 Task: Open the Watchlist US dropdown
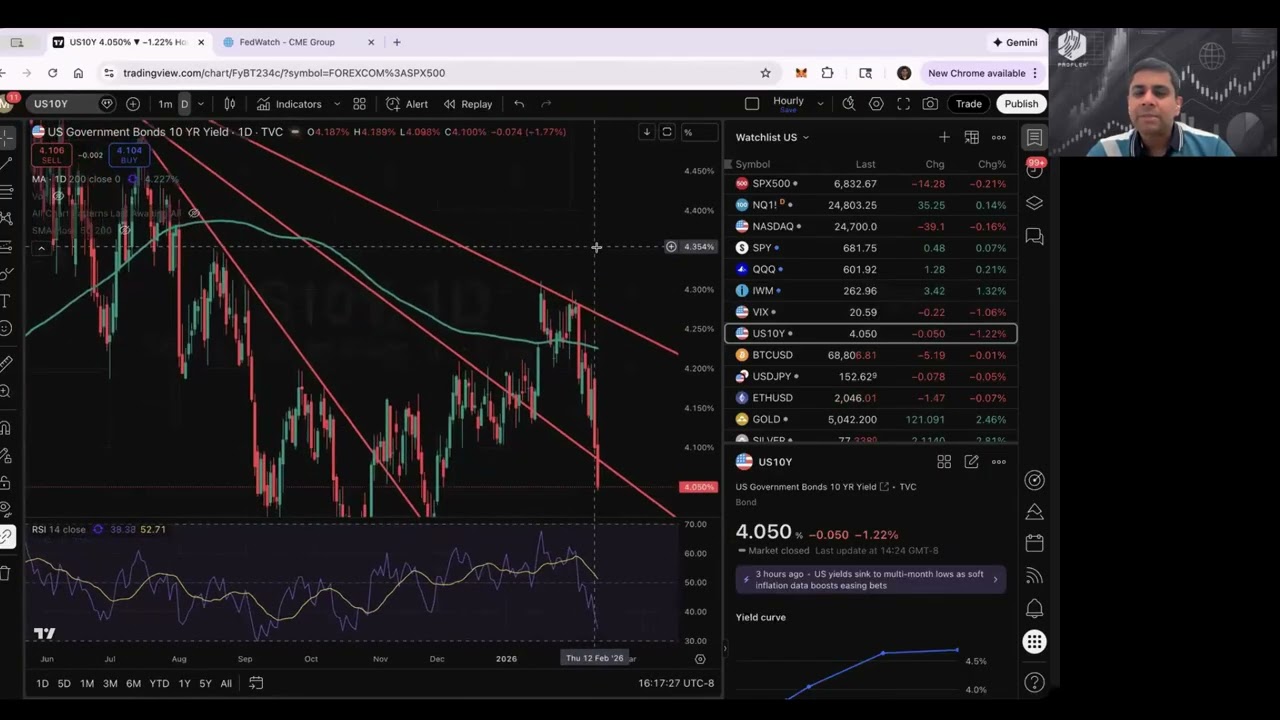tap(772, 137)
